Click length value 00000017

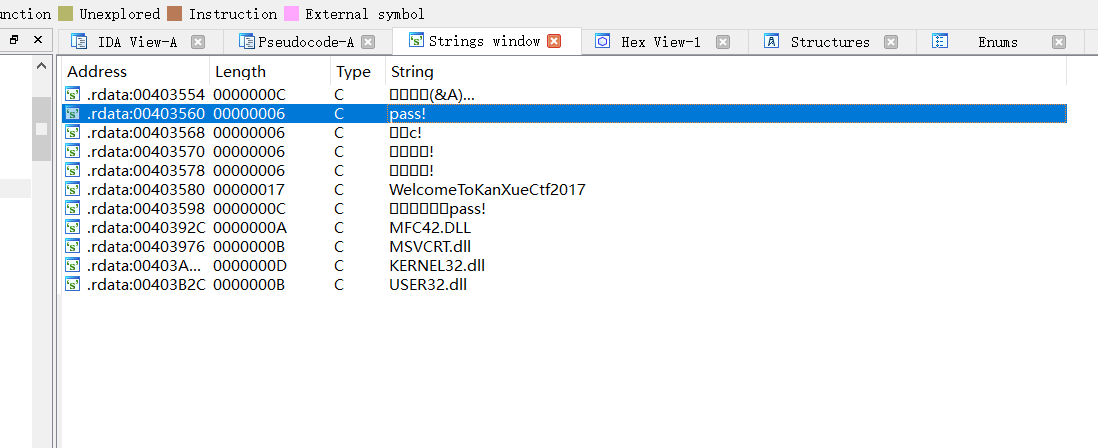point(249,189)
